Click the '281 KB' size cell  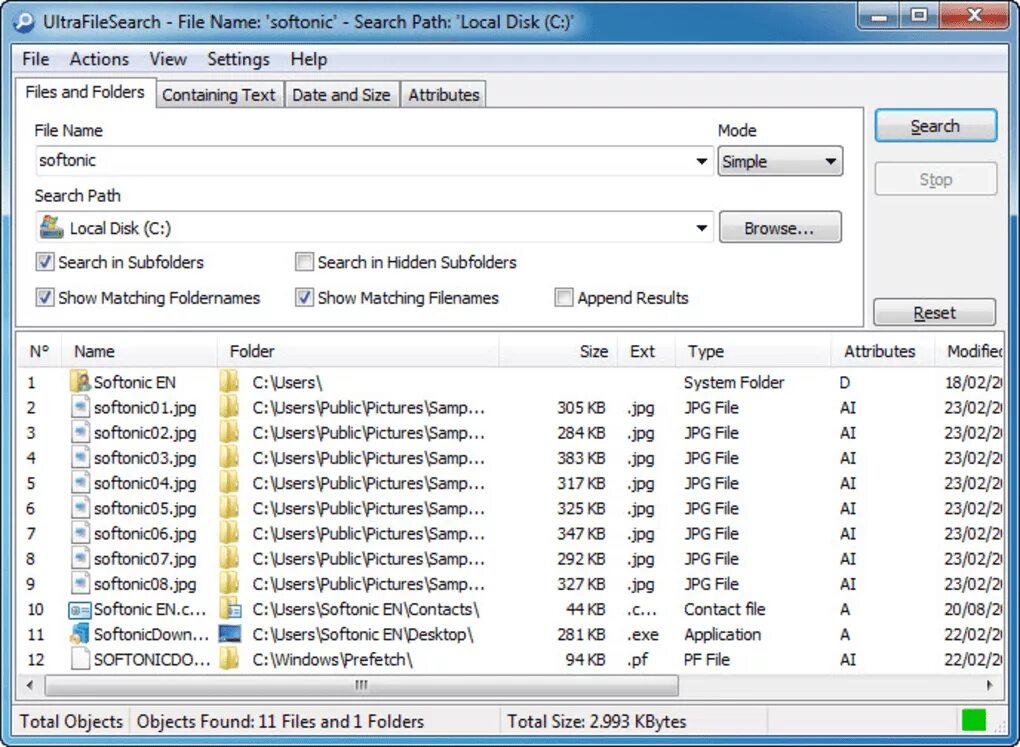(x=581, y=634)
